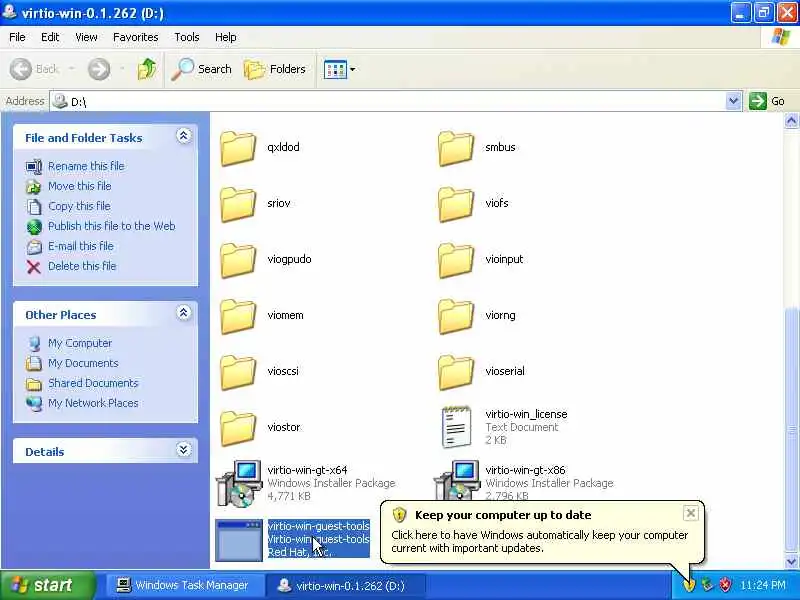Open the View menu
This screenshot has width=800, height=600.
pos(86,37)
